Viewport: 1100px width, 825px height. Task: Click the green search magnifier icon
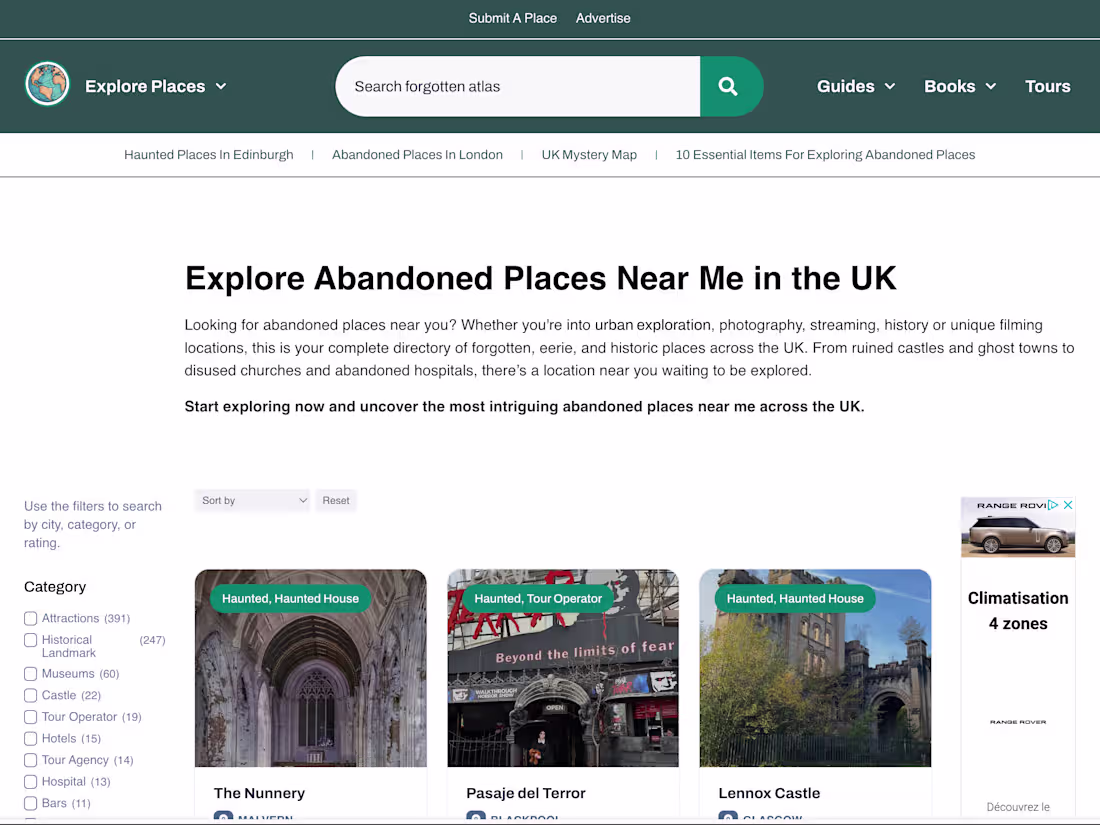click(731, 86)
